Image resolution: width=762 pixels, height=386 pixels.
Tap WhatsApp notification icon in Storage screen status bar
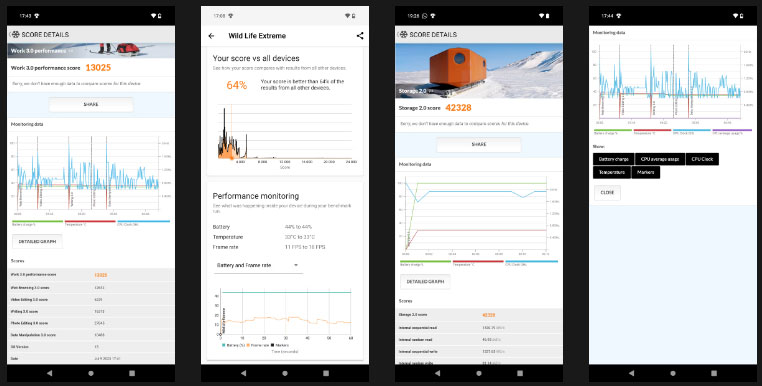(425, 16)
